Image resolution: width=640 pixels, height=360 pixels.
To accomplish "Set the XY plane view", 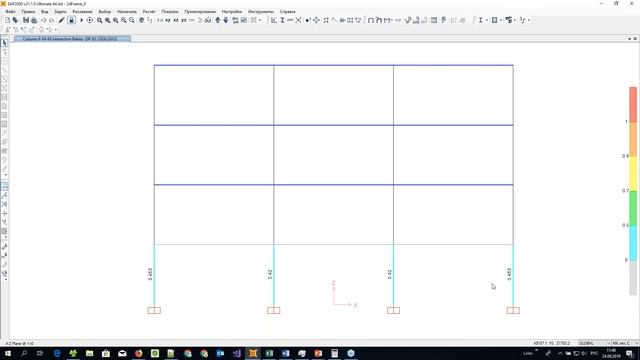I will [168, 20].
